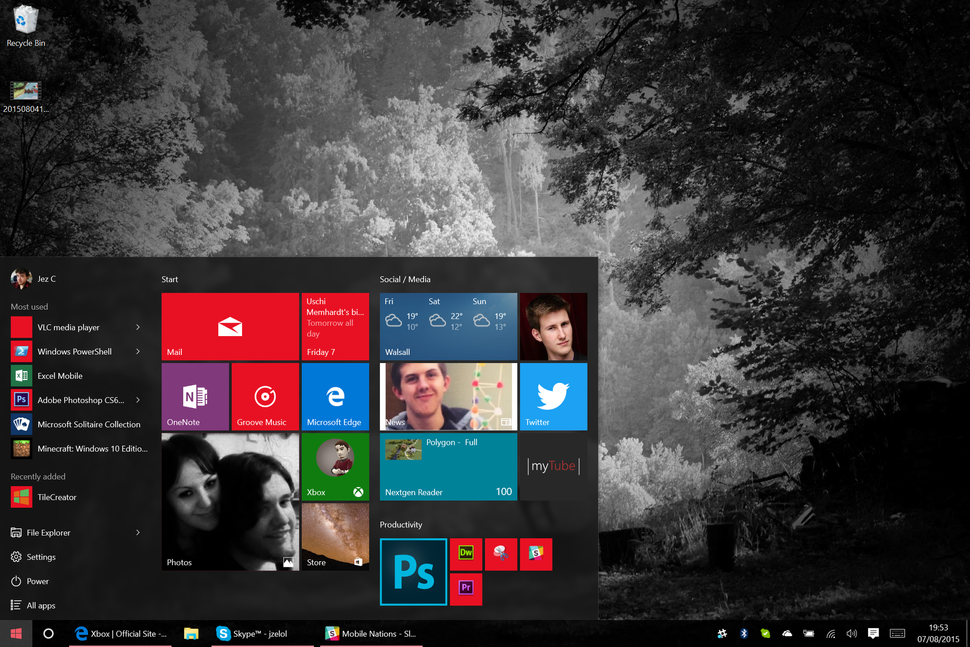Launch Groove Music from its tile
Screen dimensions: 970x647
tap(265, 396)
